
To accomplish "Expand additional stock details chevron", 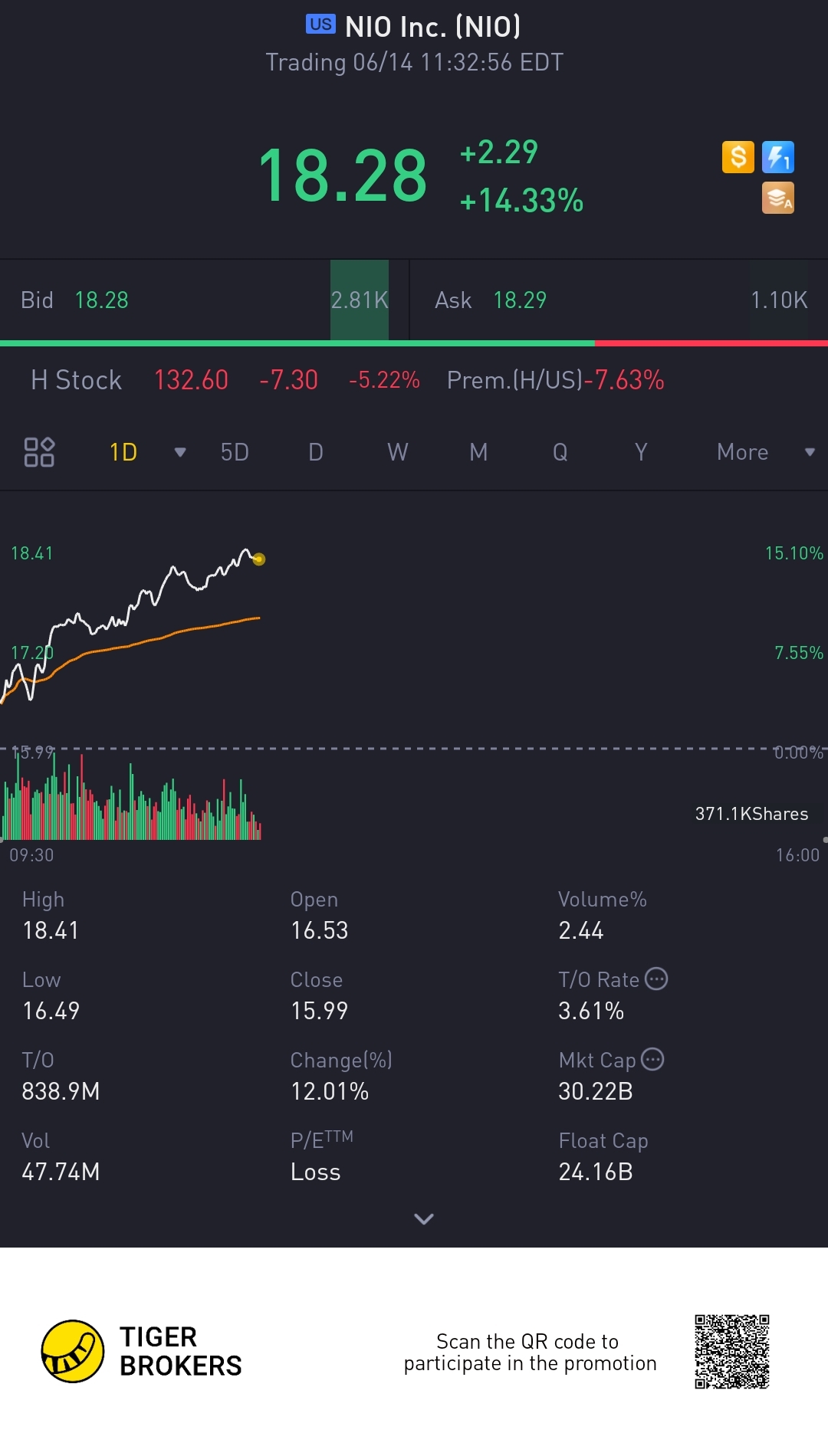I will [x=424, y=1218].
